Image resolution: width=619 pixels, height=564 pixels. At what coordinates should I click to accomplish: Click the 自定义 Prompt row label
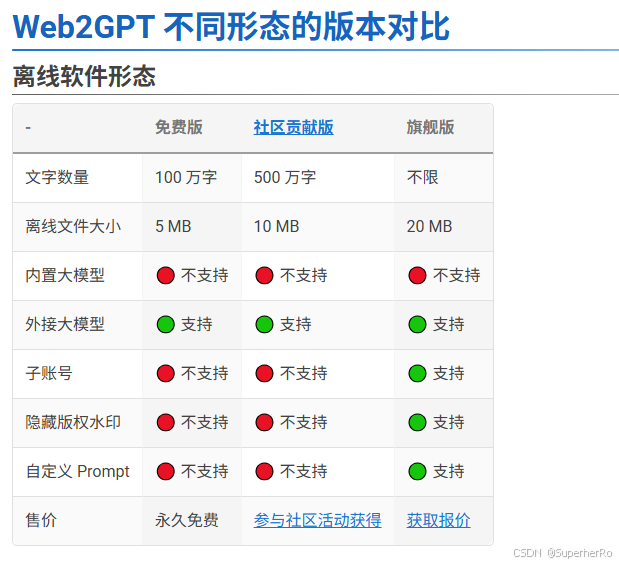click(78, 471)
